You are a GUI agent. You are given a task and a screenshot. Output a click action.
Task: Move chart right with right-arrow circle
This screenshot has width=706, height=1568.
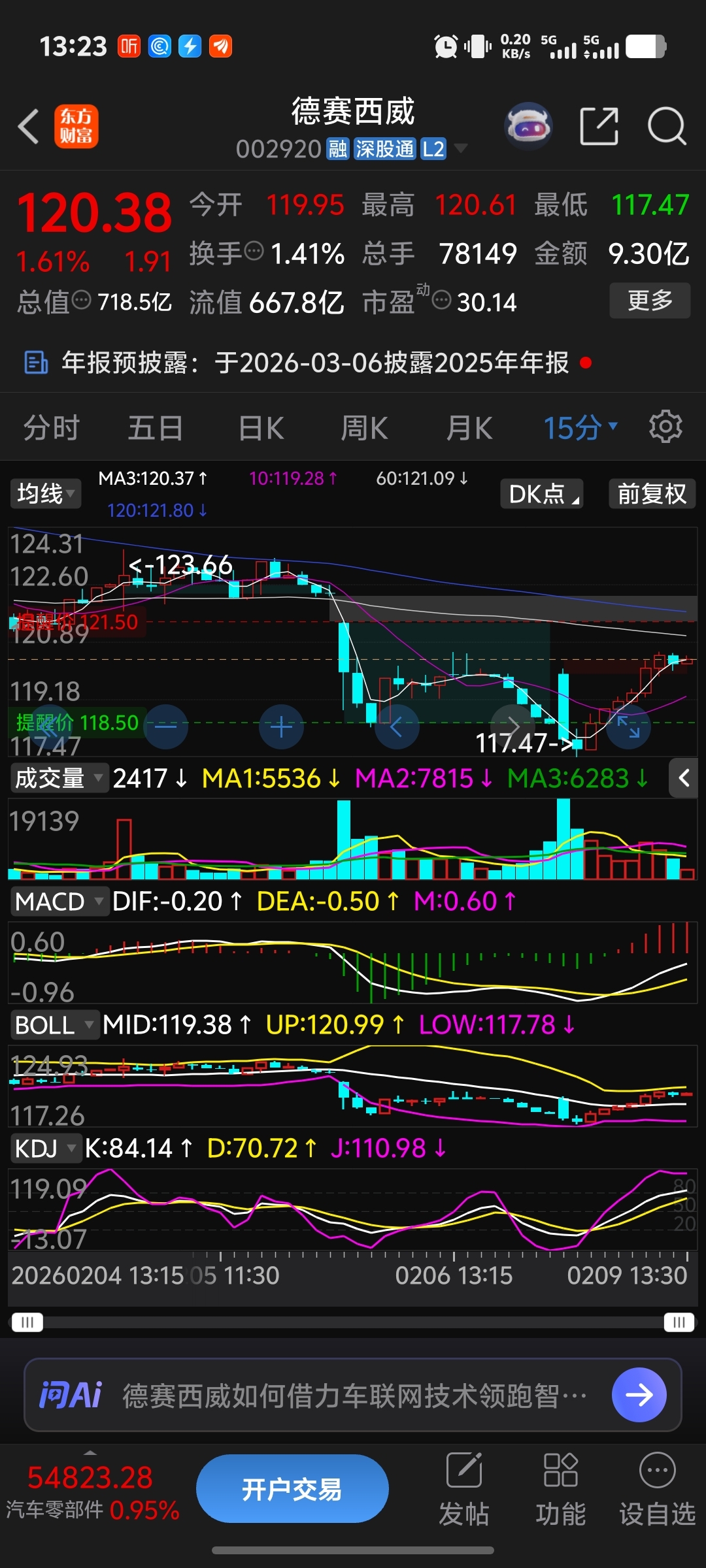[513, 727]
